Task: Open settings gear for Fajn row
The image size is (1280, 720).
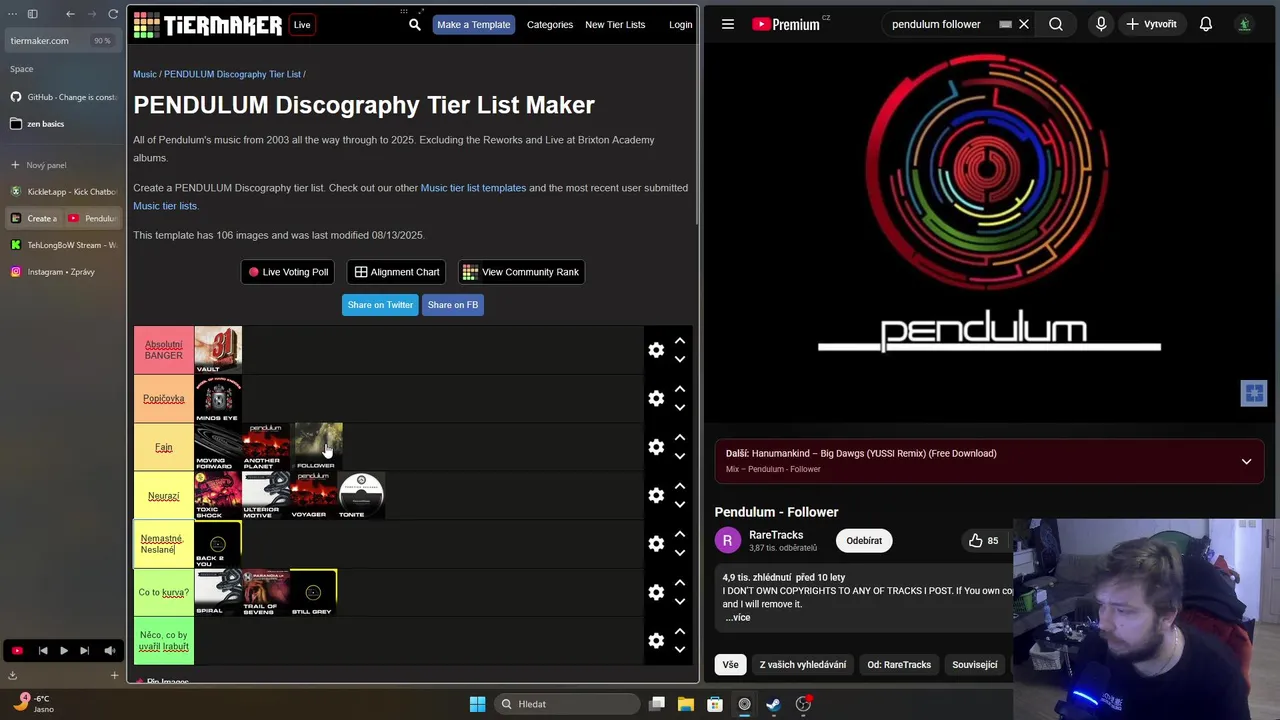Action: click(656, 447)
